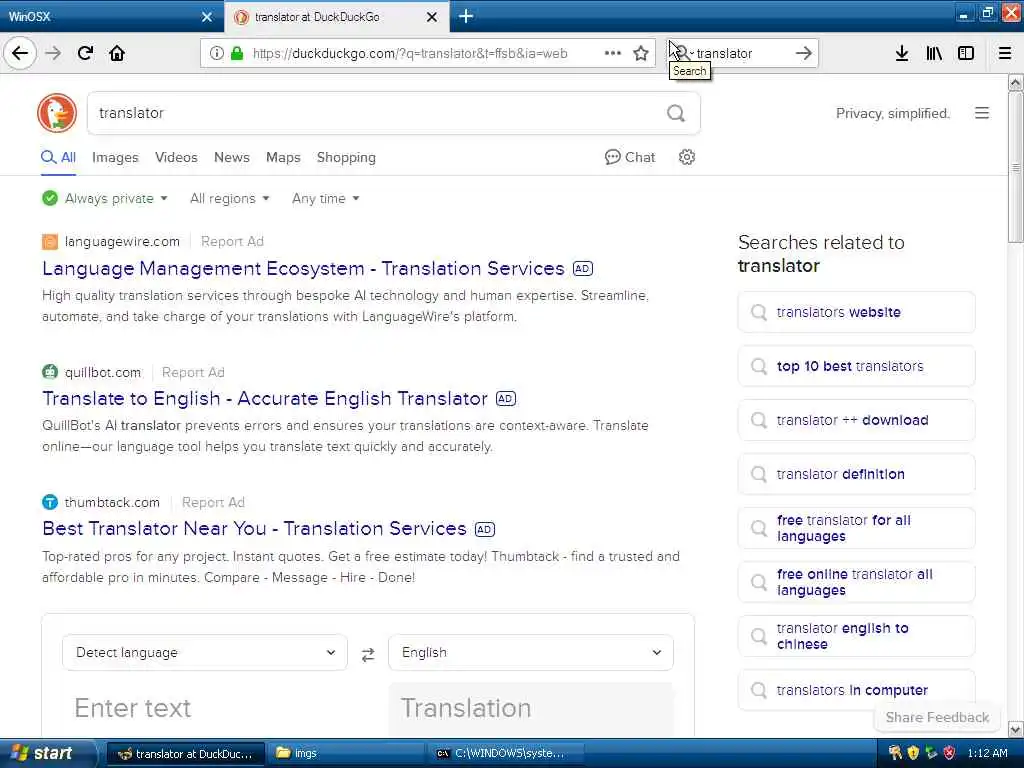1024x768 pixels.
Task: Open toolbar search engine selector dropdown
Action: click(x=682, y=53)
